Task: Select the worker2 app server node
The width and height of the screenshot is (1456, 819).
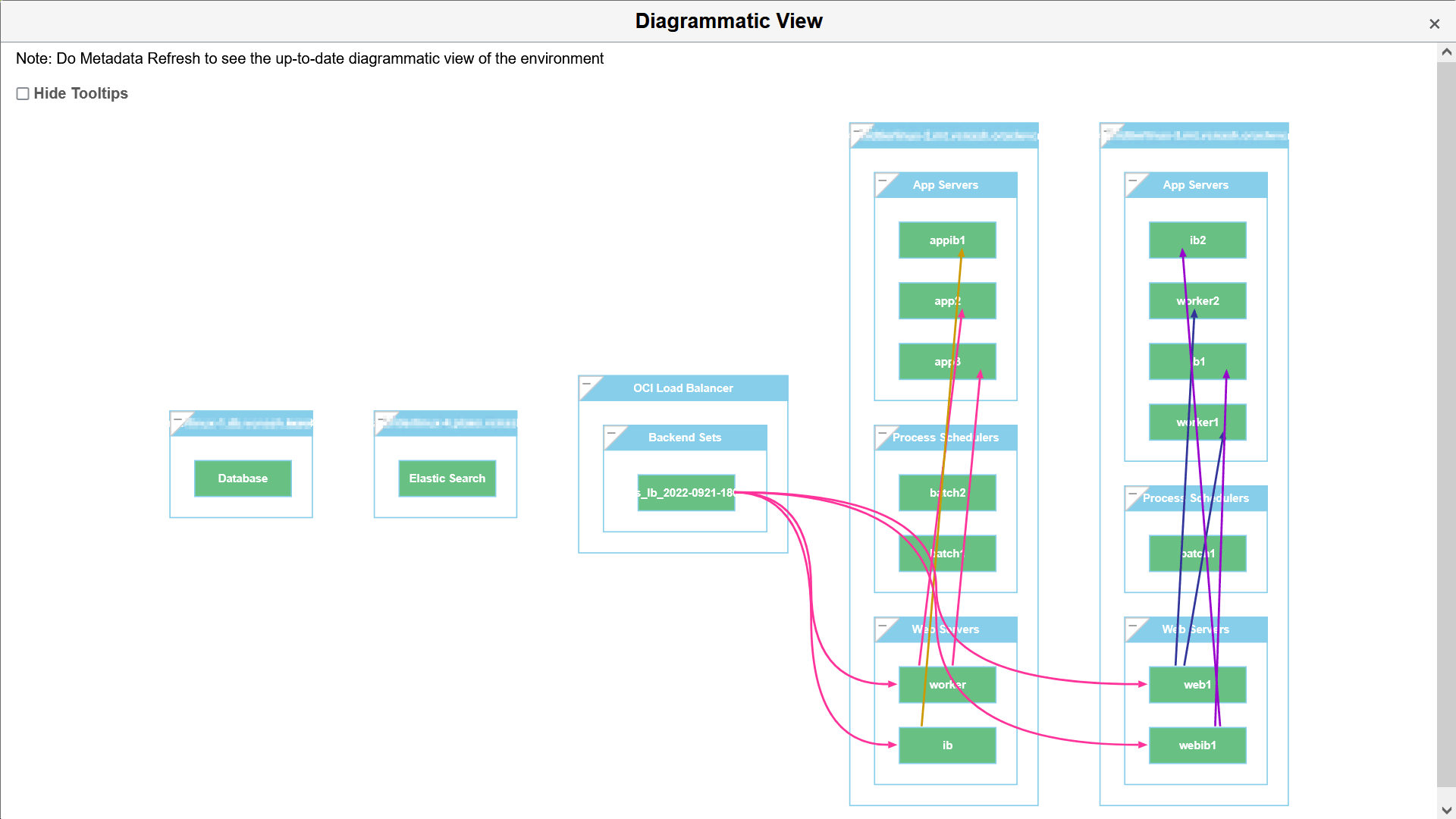Action: pos(1197,301)
